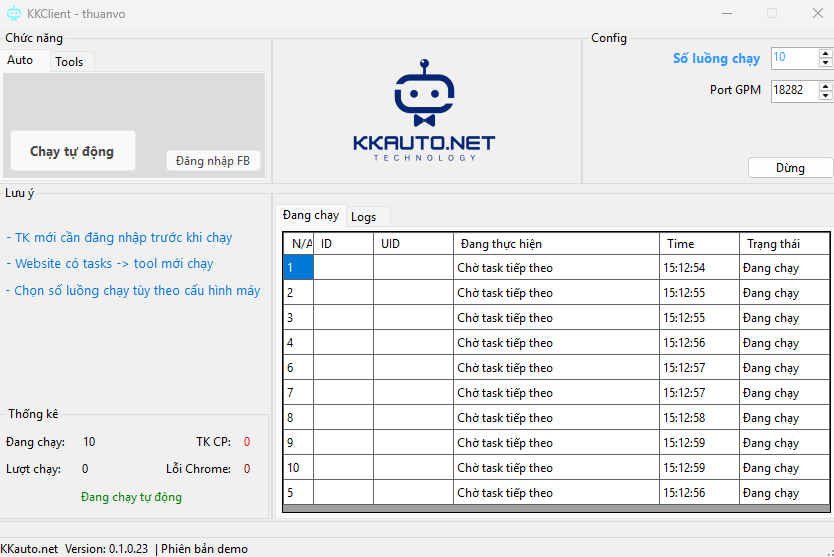Click Đang chạy status in row 5

(785, 493)
